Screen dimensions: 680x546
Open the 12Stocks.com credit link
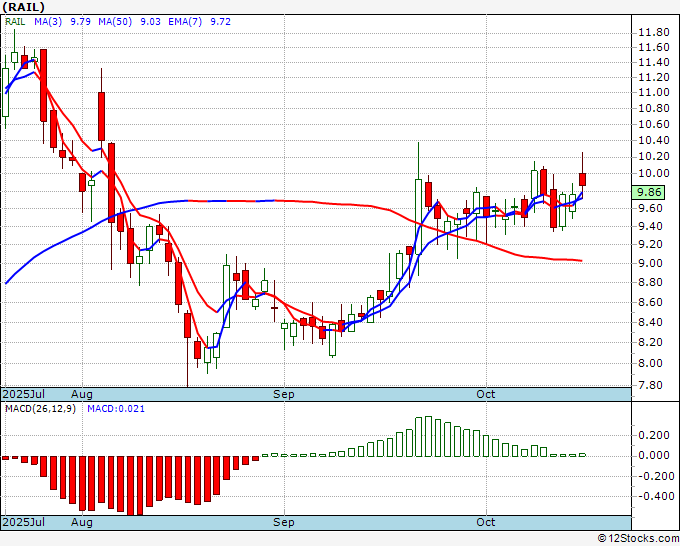(x=638, y=539)
